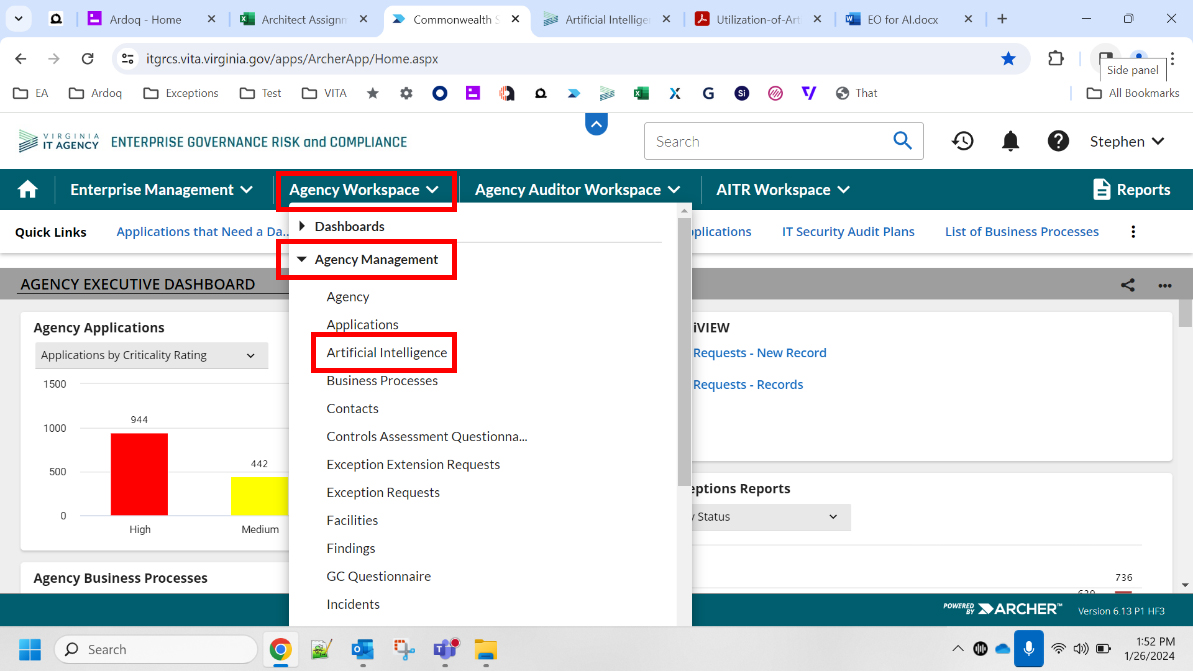This screenshot has height=671, width=1193.
Task: Open the VITA bookmarks folder
Action: click(324, 93)
